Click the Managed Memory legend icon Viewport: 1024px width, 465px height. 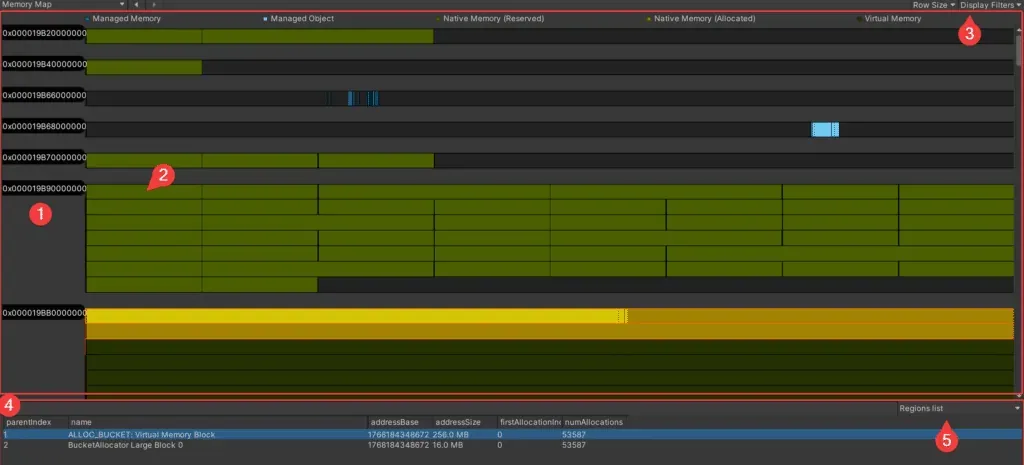tap(87, 19)
